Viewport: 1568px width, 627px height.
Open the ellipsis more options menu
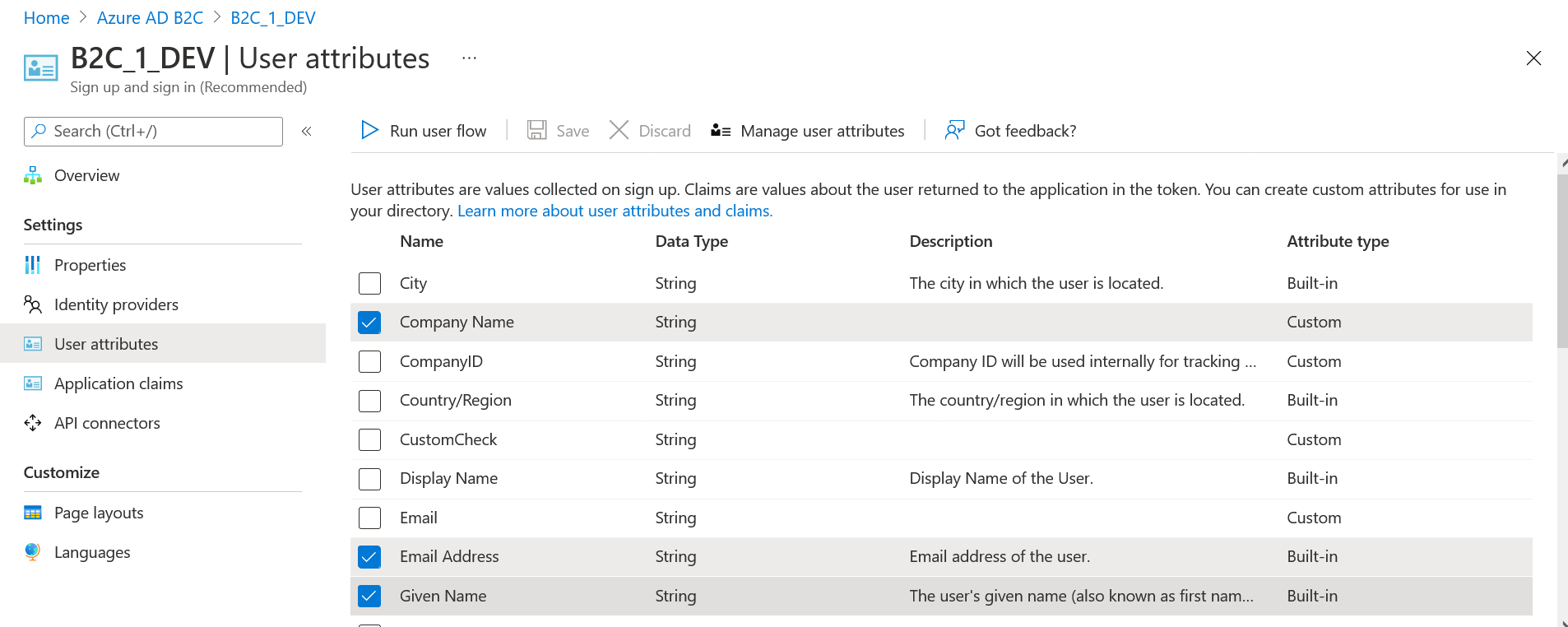469,58
